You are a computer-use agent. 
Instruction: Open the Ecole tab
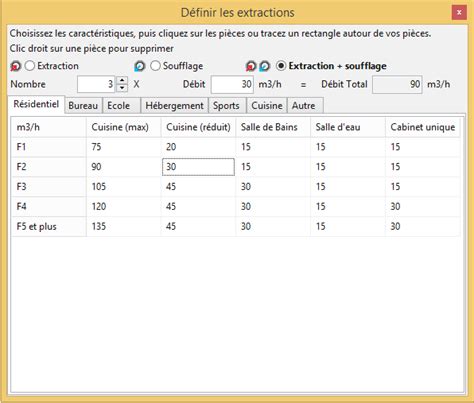[x=122, y=105]
